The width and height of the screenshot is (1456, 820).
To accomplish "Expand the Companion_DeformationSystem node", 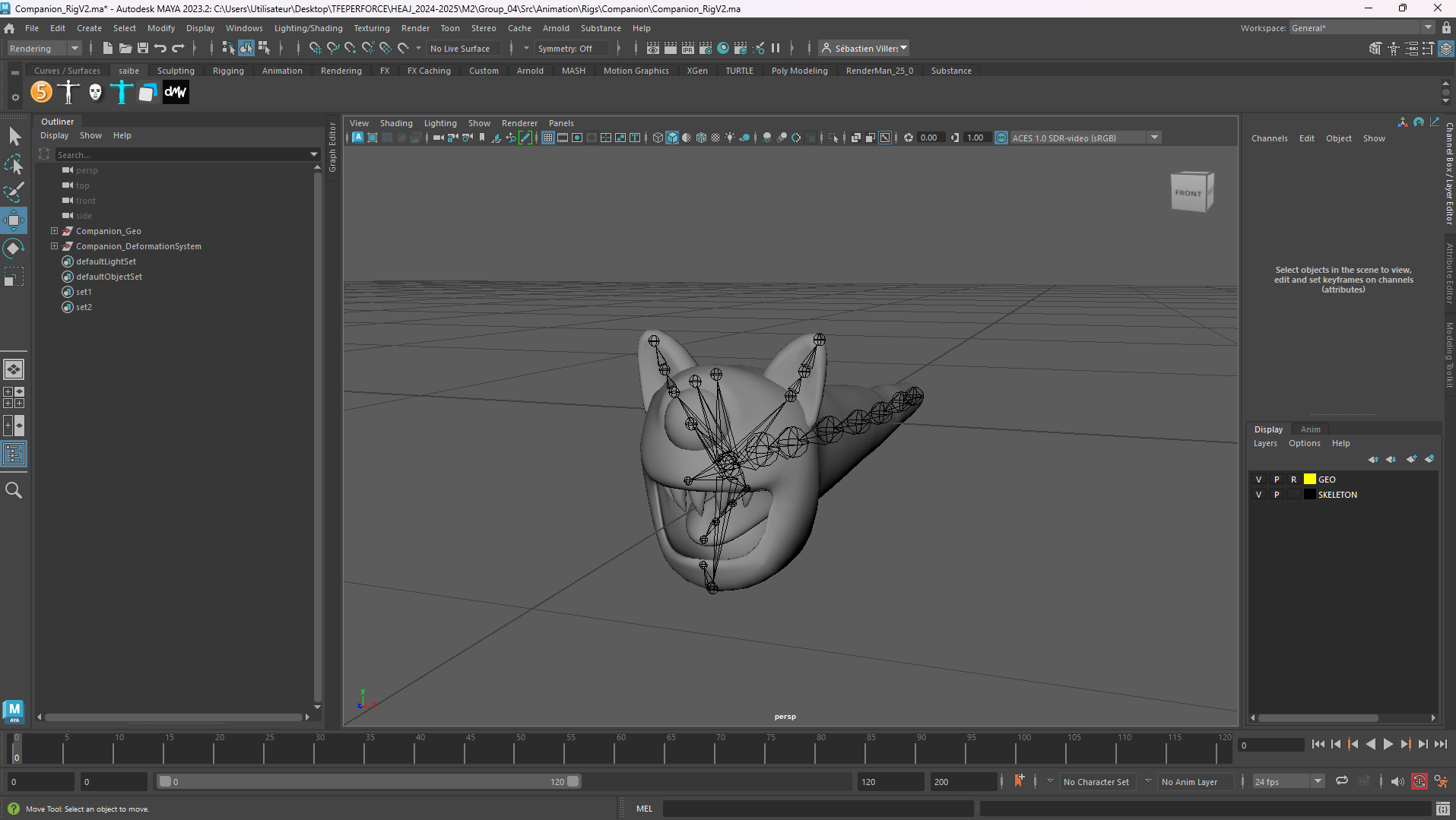I will coord(54,246).
